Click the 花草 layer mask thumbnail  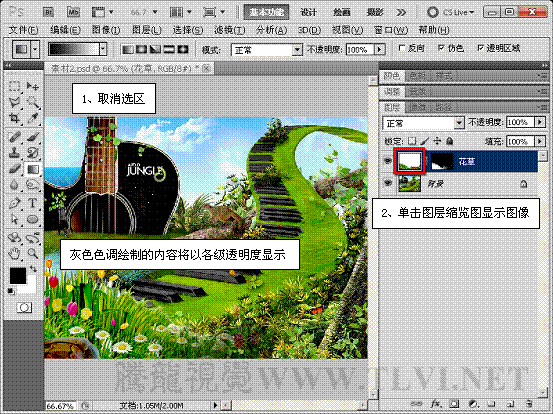(442, 161)
